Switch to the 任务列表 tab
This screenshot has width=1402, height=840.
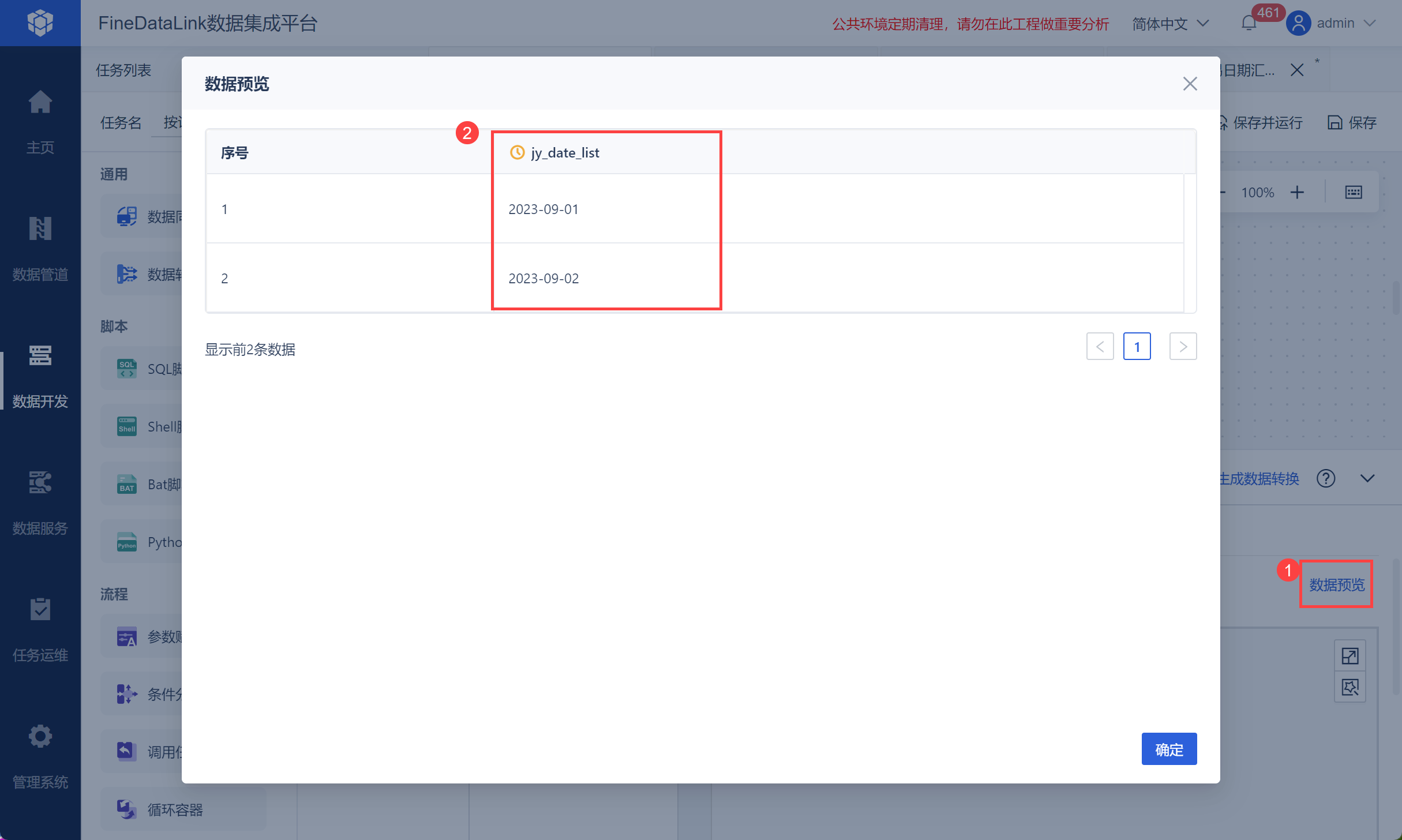123,70
